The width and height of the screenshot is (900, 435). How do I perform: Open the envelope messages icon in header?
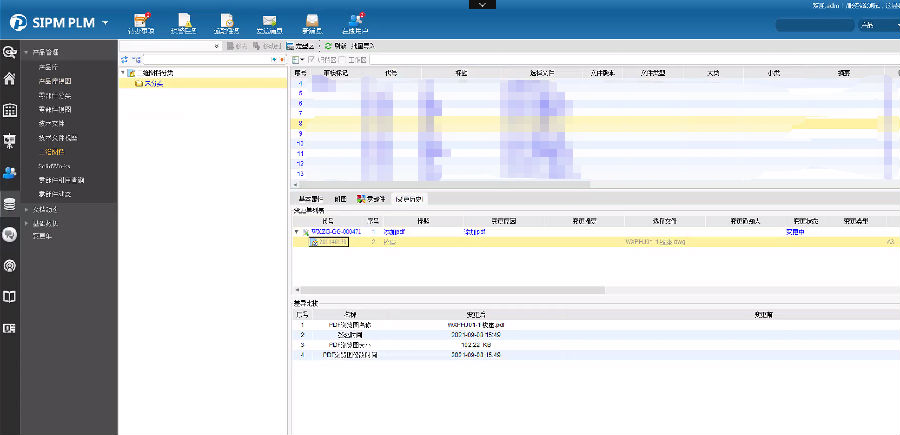pos(269,20)
